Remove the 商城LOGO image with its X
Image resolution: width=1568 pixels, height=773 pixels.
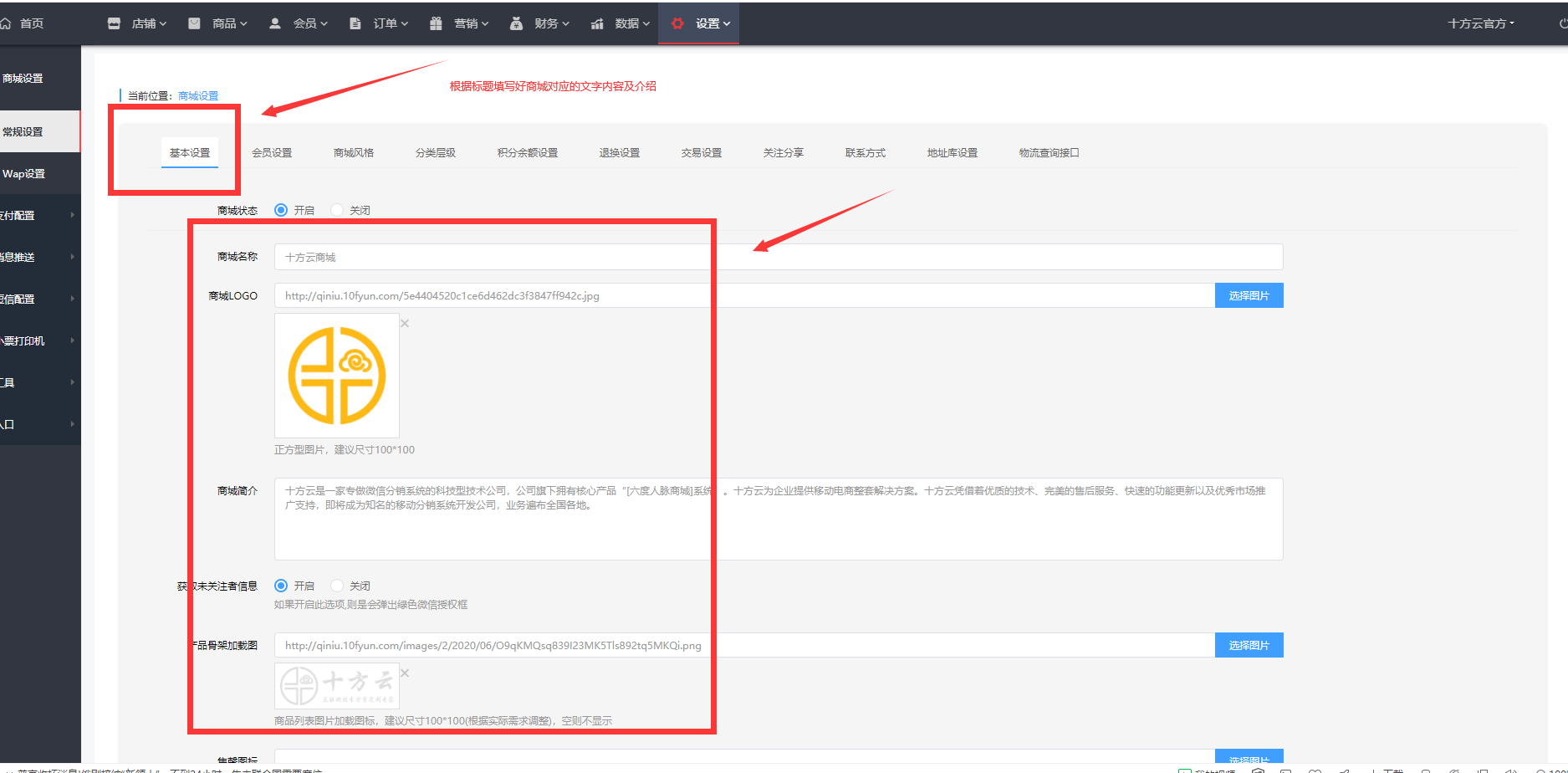(405, 323)
